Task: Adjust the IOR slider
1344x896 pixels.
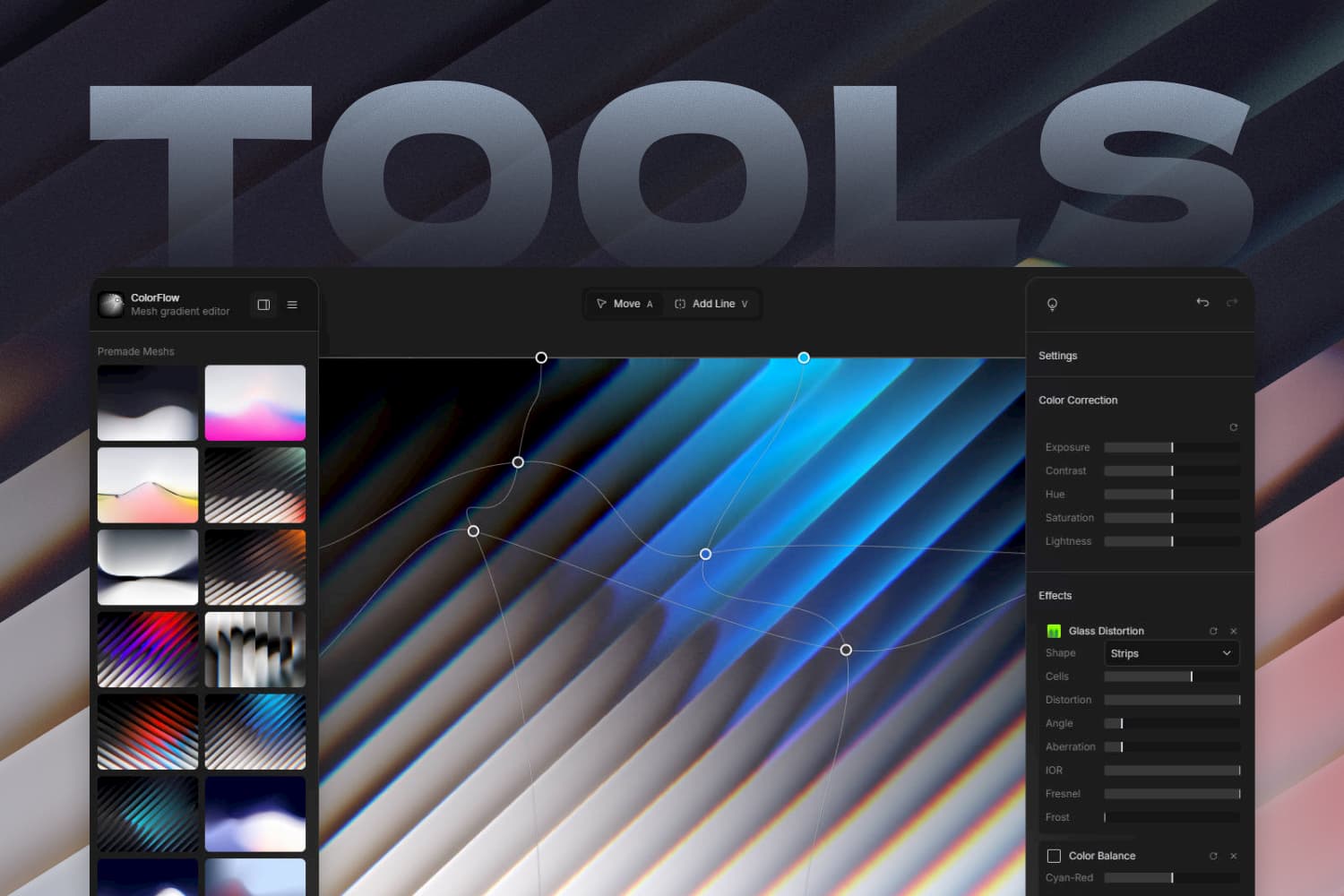Action: [1172, 771]
